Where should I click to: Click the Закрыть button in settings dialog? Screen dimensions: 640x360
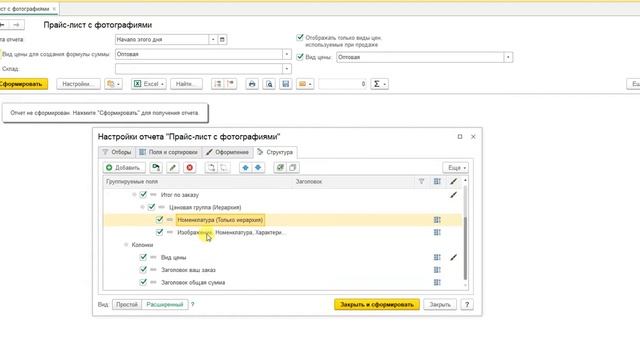pyautogui.click(x=440, y=304)
